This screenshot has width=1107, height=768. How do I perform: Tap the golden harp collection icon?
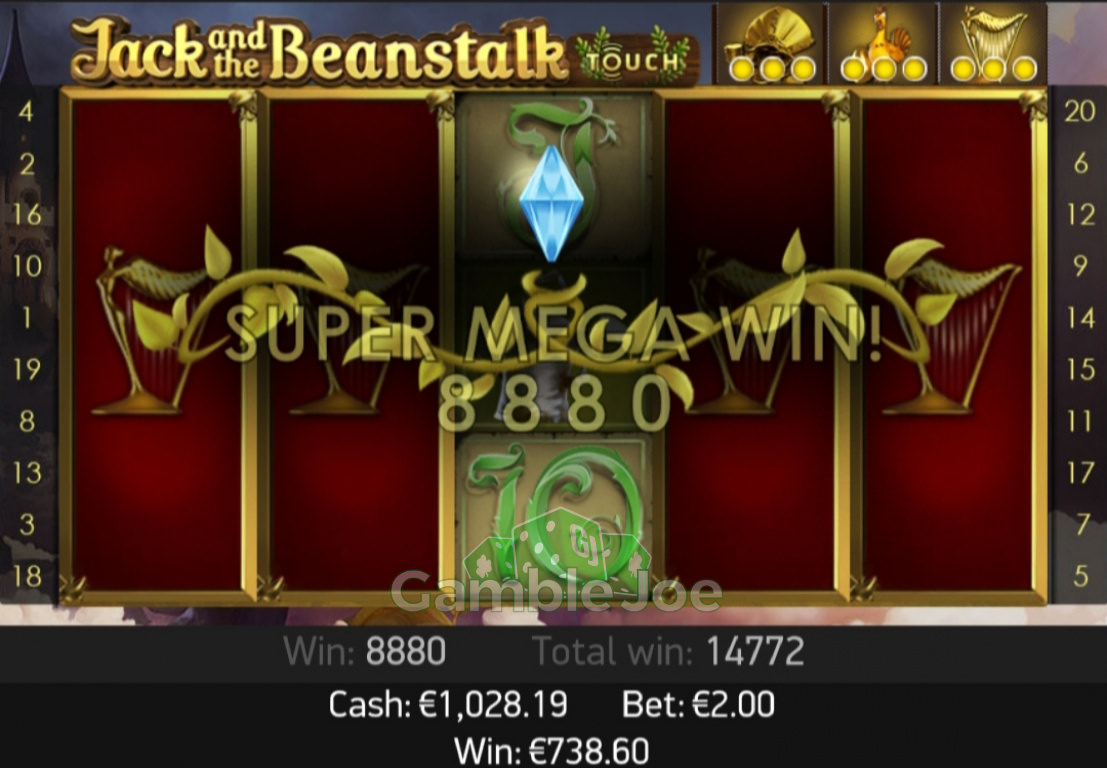click(993, 44)
